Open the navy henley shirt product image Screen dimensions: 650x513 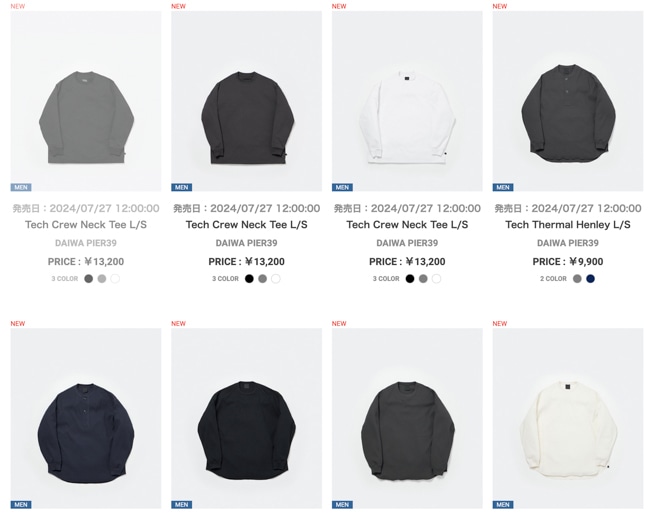[x=86, y=419]
